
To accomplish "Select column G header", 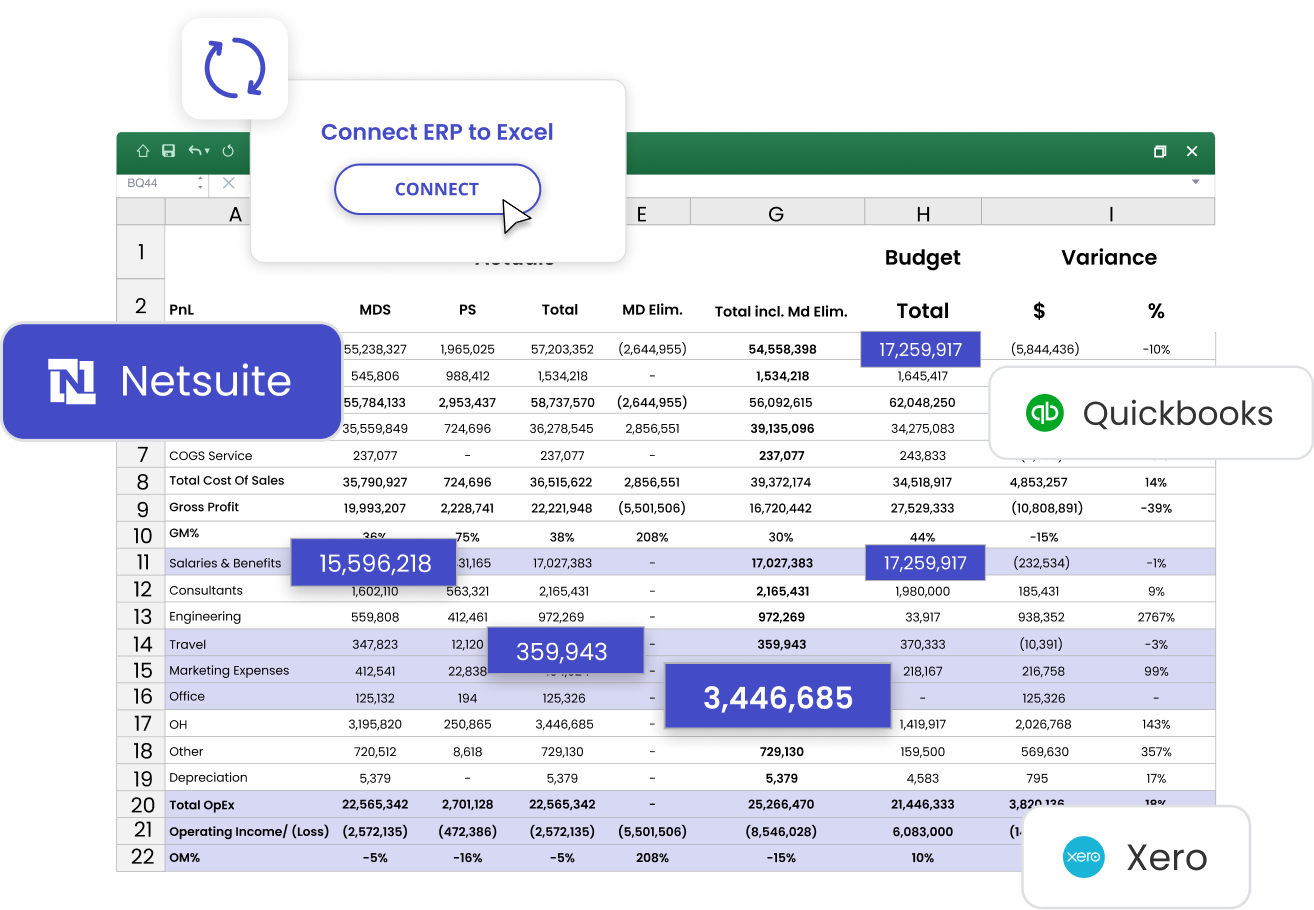I will [x=777, y=212].
